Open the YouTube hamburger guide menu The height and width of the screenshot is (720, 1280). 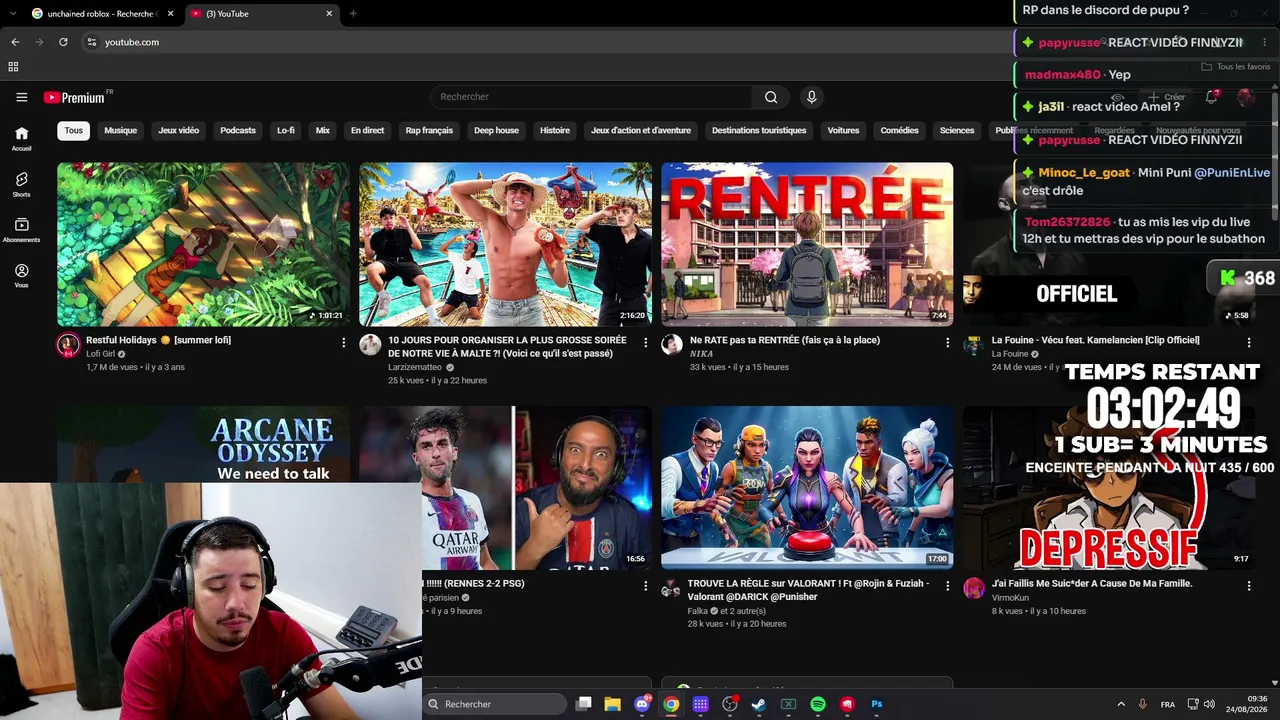(x=22, y=97)
